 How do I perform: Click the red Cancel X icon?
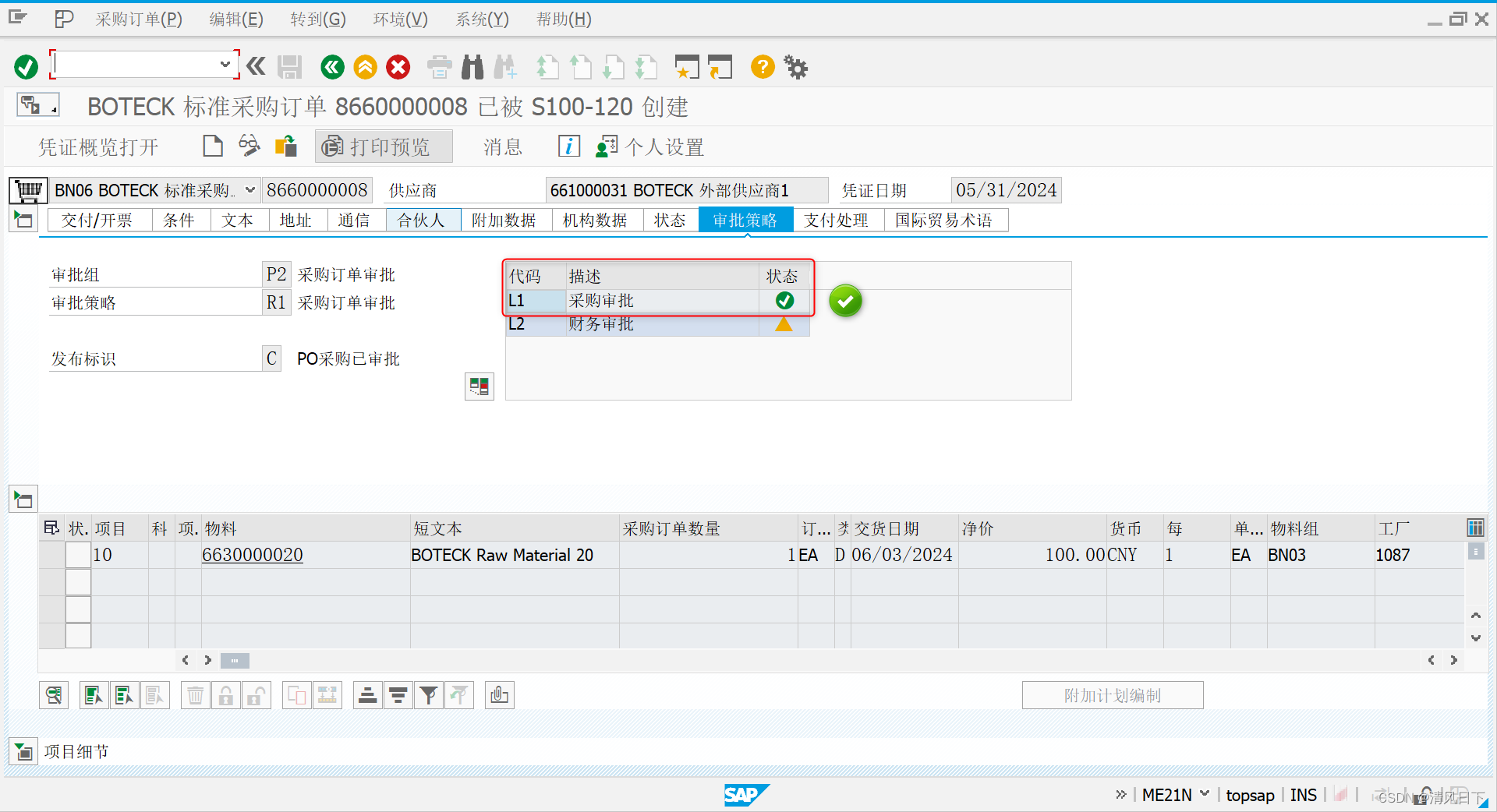click(x=398, y=67)
